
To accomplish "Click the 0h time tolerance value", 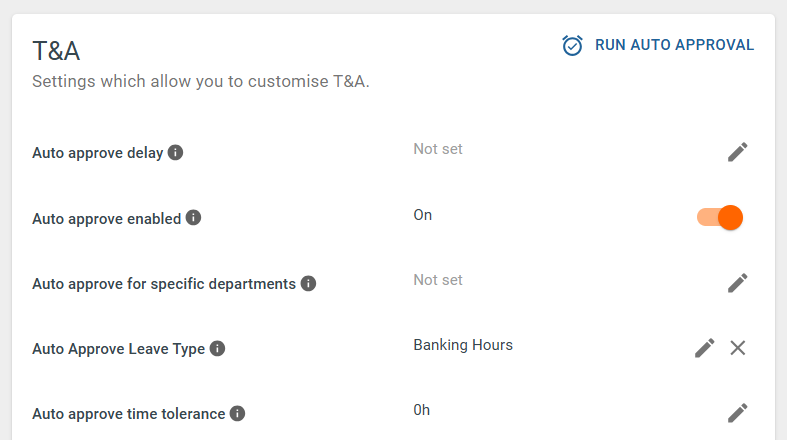I will coord(422,410).
